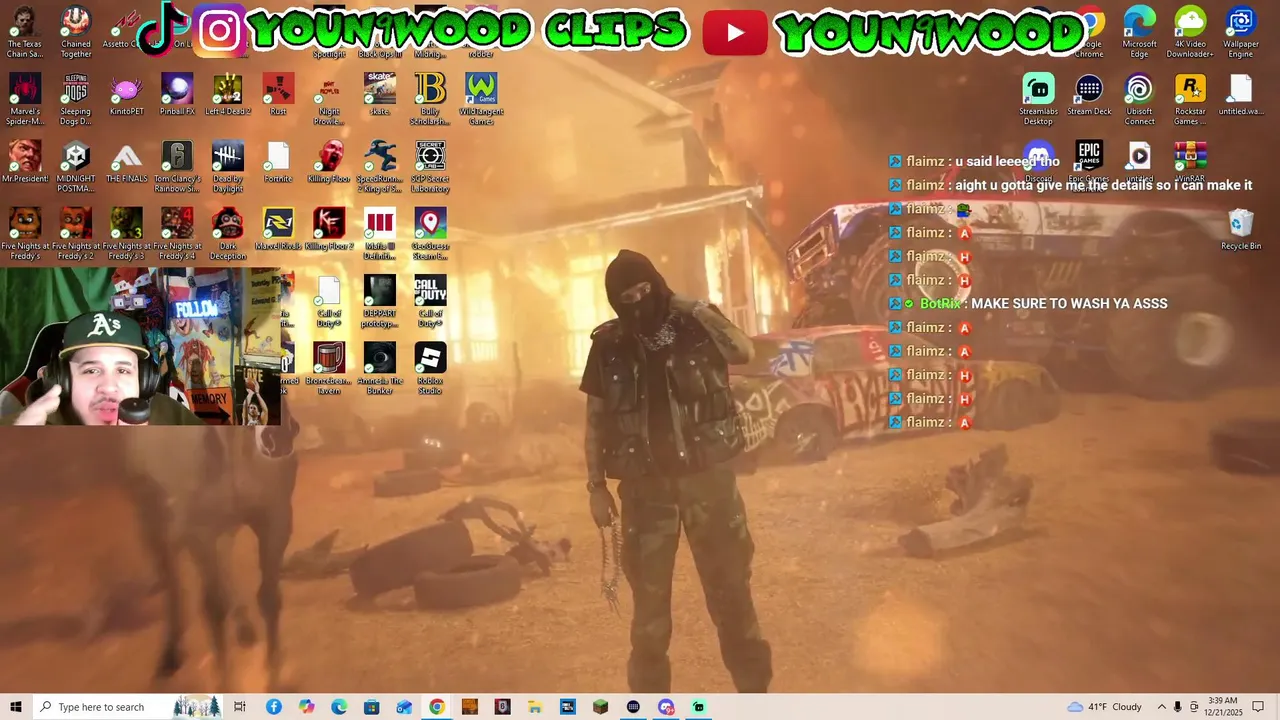Image resolution: width=1280 pixels, height=720 pixels.
Task: Open the Minecraft block taskbar icon
Action: (x=600, y=707)
